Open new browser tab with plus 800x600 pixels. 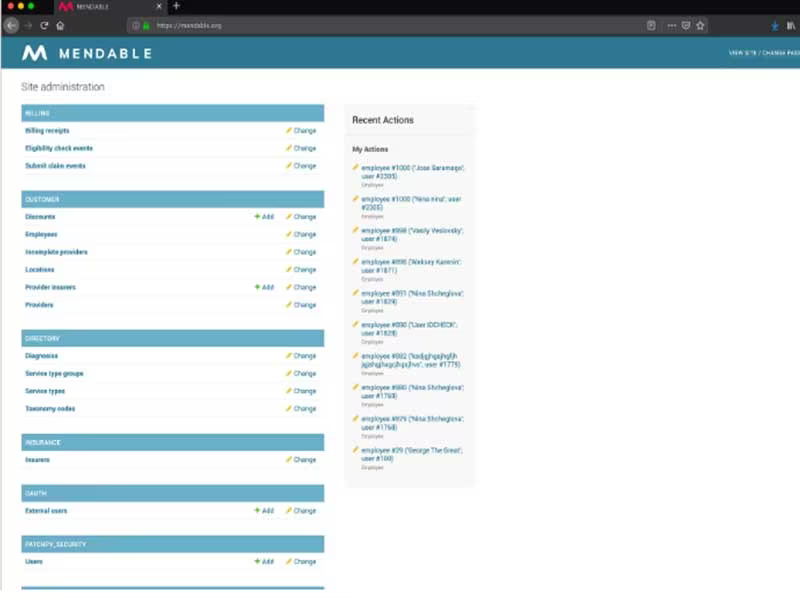[x=177, y=6]
